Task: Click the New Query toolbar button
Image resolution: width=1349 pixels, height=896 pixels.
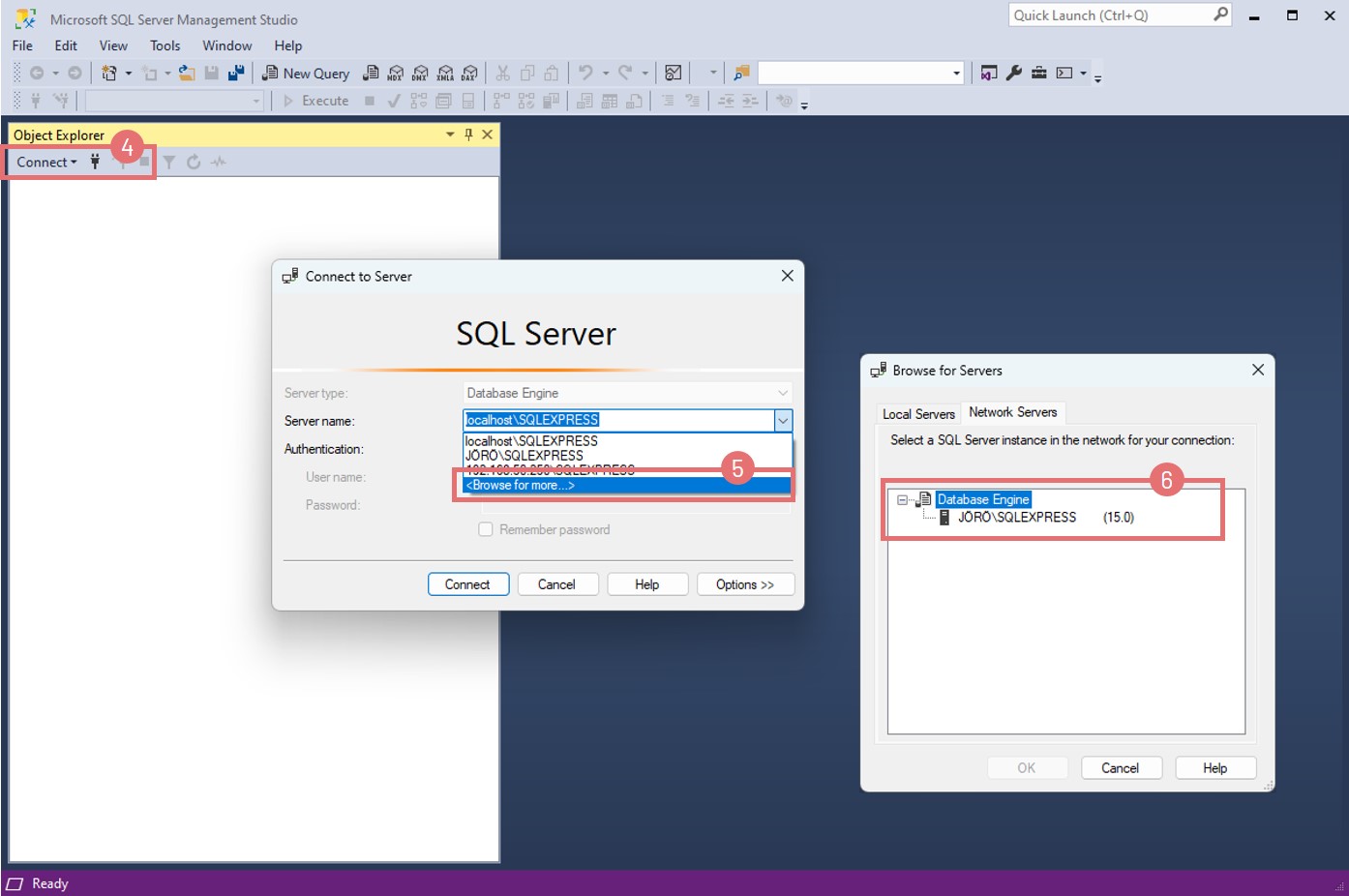Action: [306, 74]
